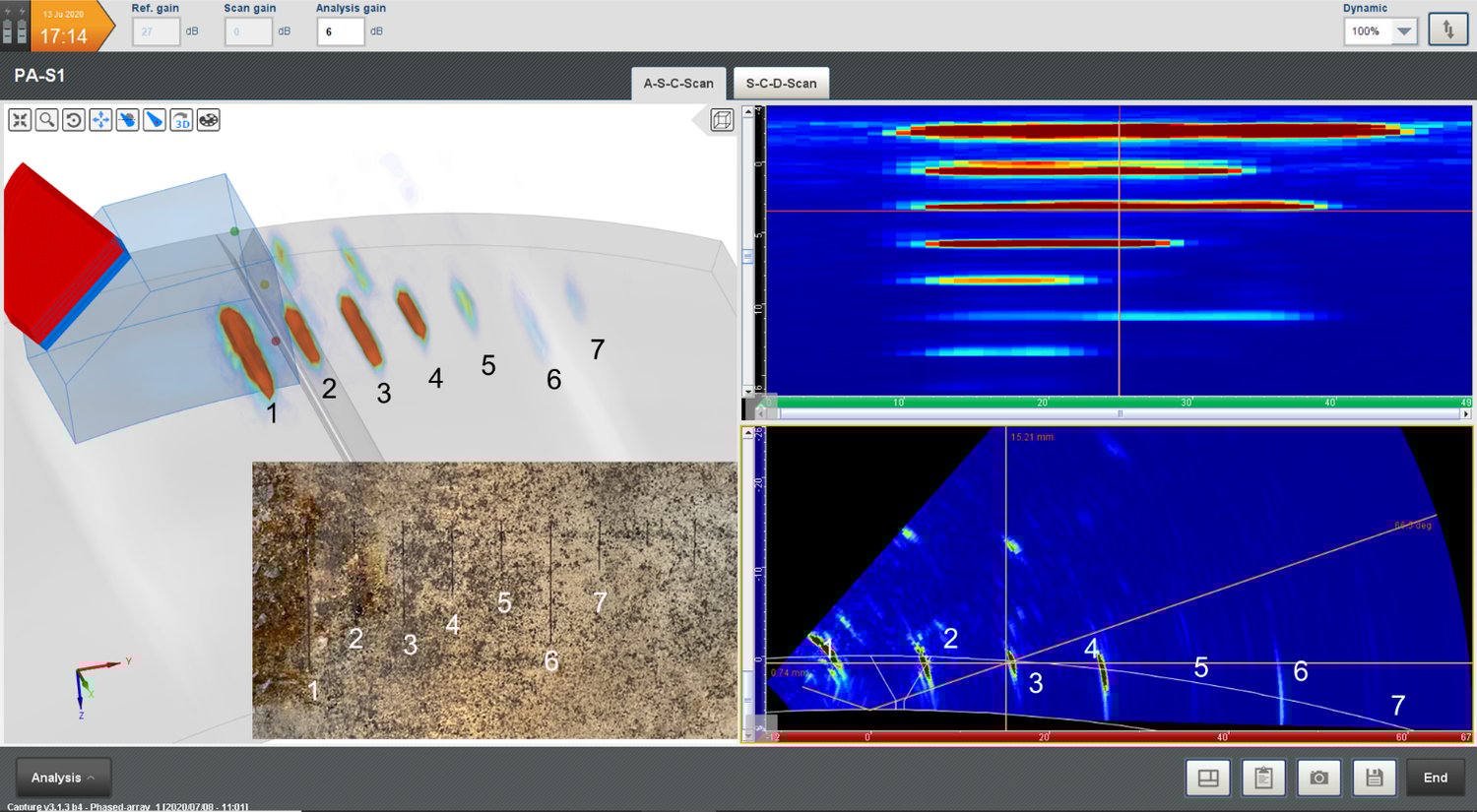Toggle the orientation cube in the 3D view
The image size is (1477, 812).
pyautogui.click(x=722, y=119)
